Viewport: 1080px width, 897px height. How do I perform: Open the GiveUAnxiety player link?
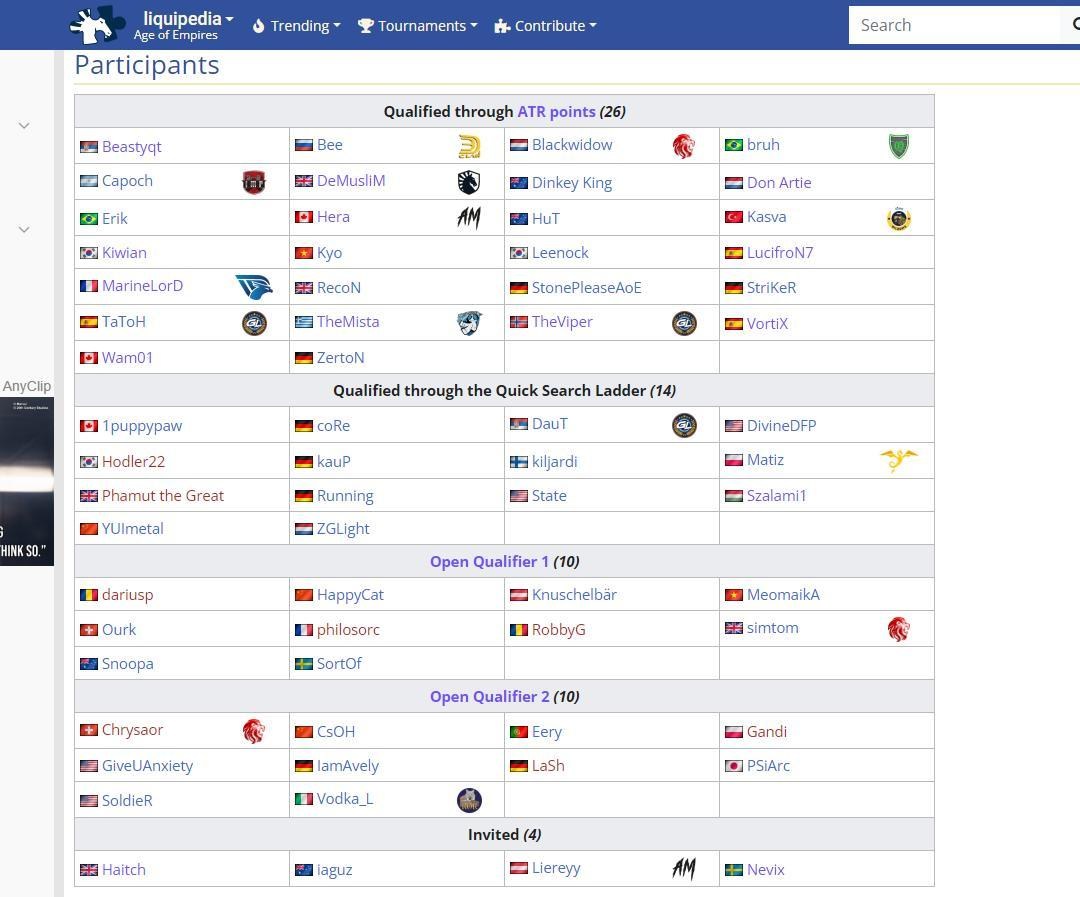(x=147, y=765)
